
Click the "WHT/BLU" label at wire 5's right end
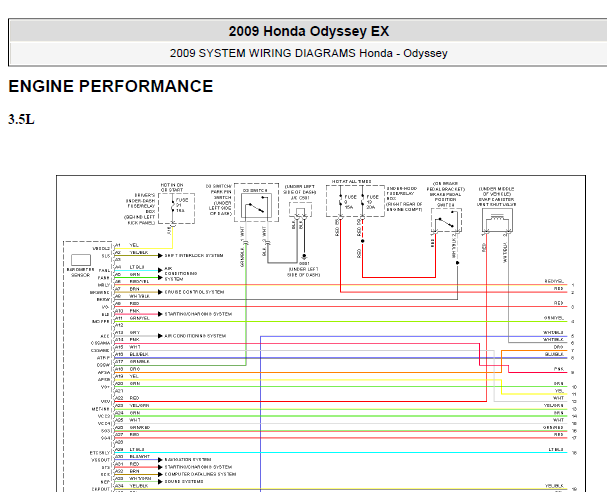pos(553,333)
